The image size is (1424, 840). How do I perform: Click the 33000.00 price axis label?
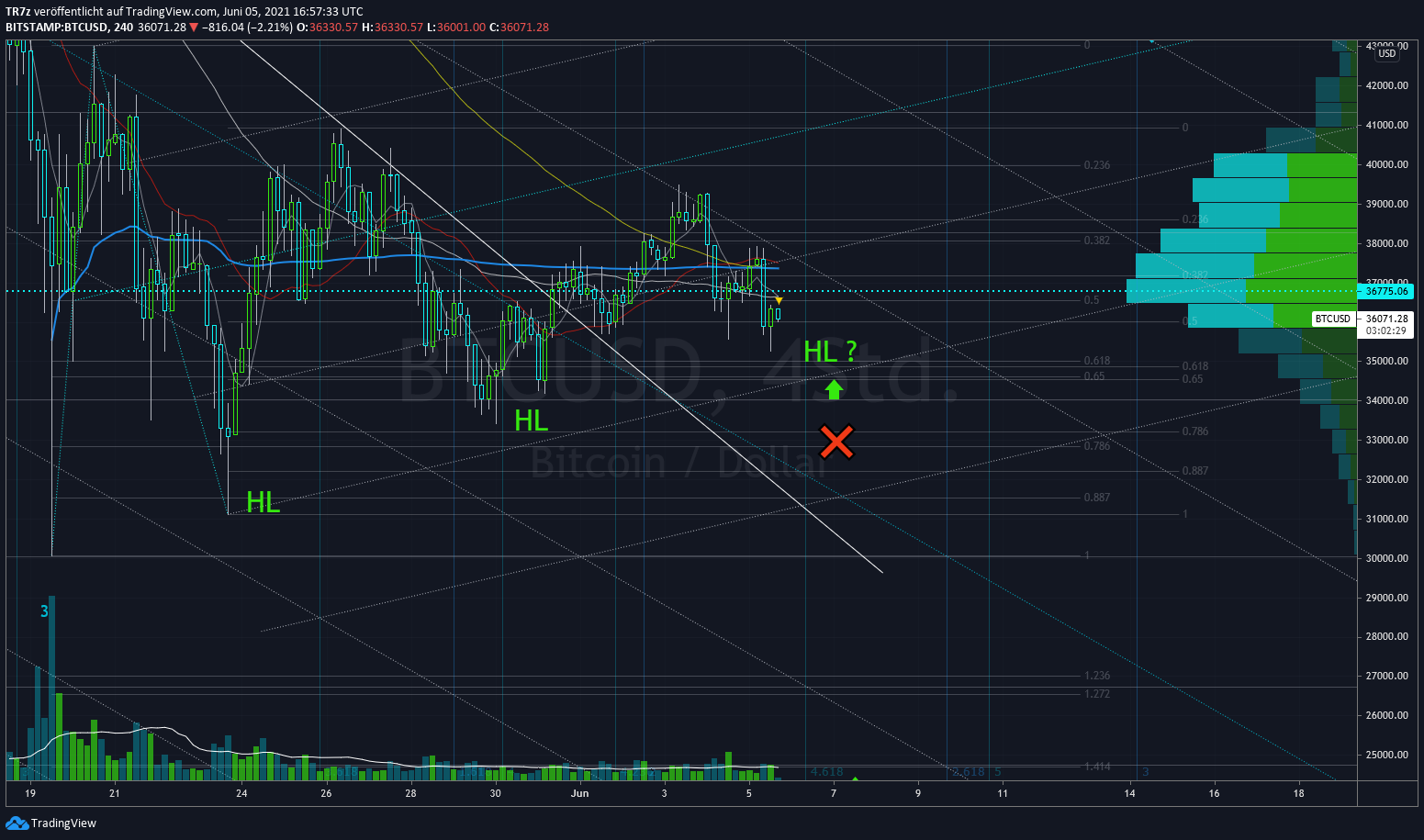click(1386, 440)
